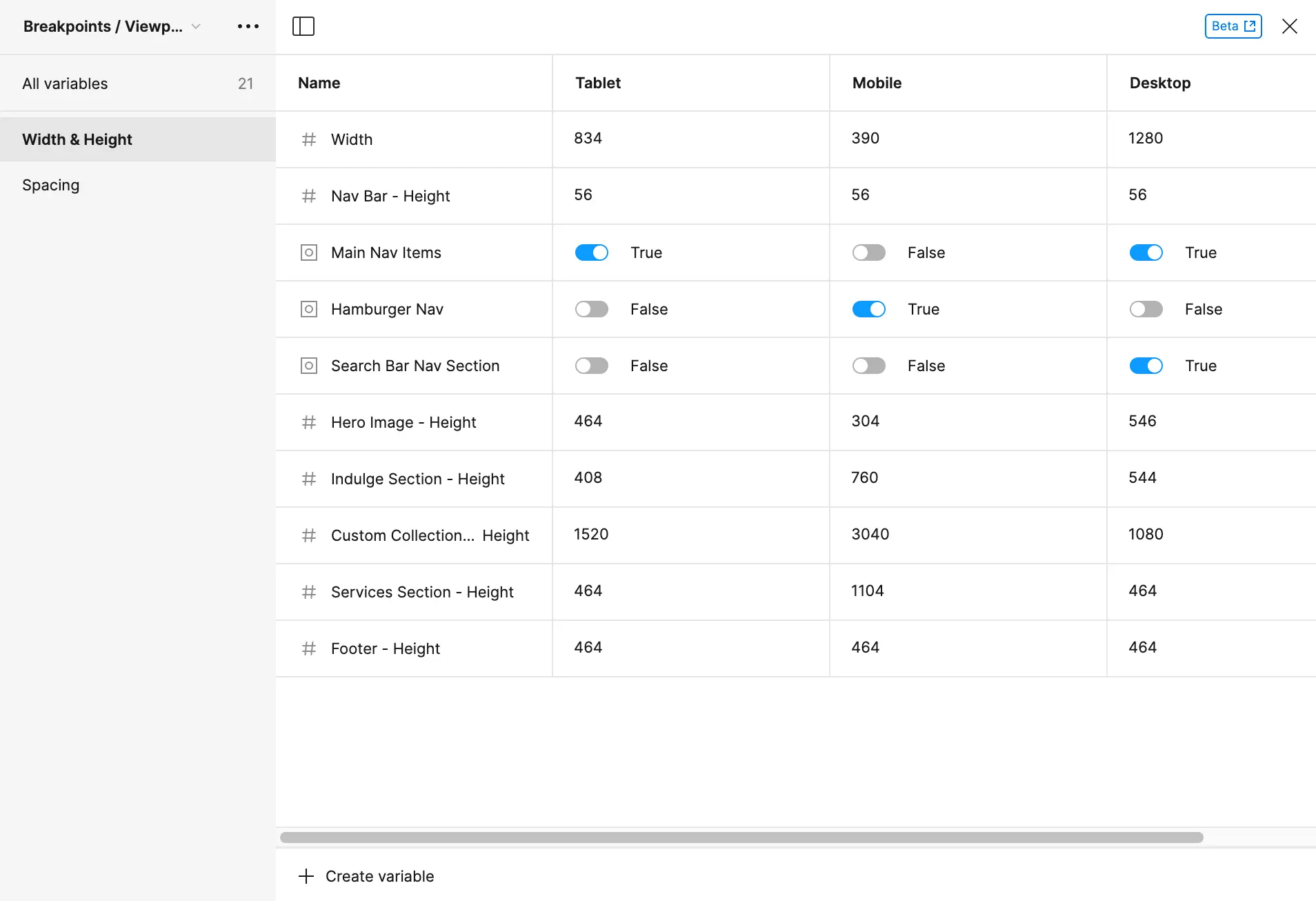This screenshot has height=901, width=1316.
Task: Click the plus icon for Create variable
Action: [x=306, y=876]
